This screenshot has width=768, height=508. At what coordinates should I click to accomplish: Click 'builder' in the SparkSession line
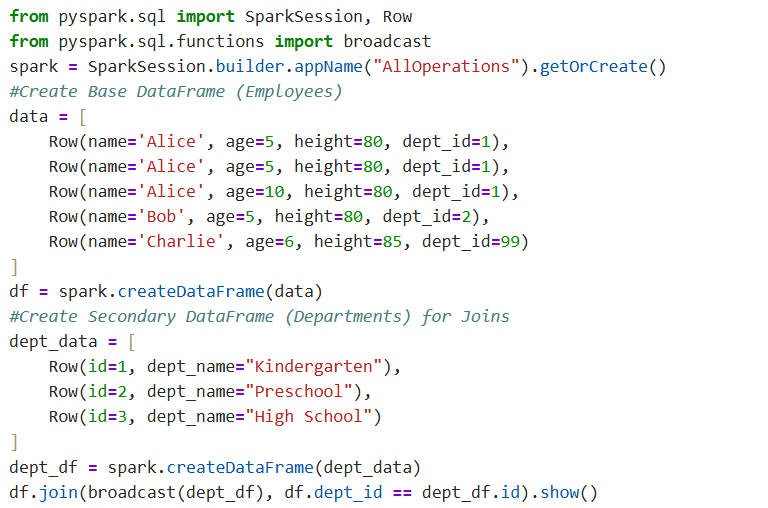tap(250, 67)
